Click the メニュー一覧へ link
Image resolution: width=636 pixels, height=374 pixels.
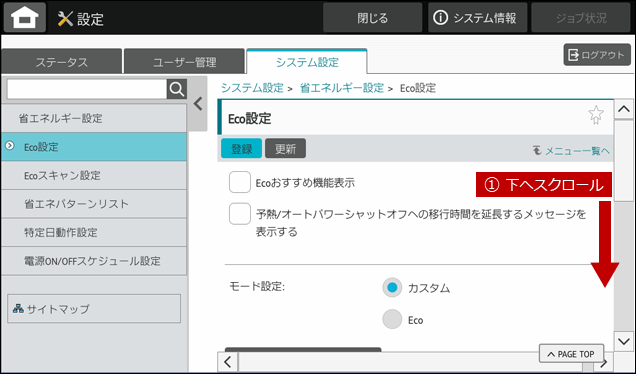click(x=571, y=151)
